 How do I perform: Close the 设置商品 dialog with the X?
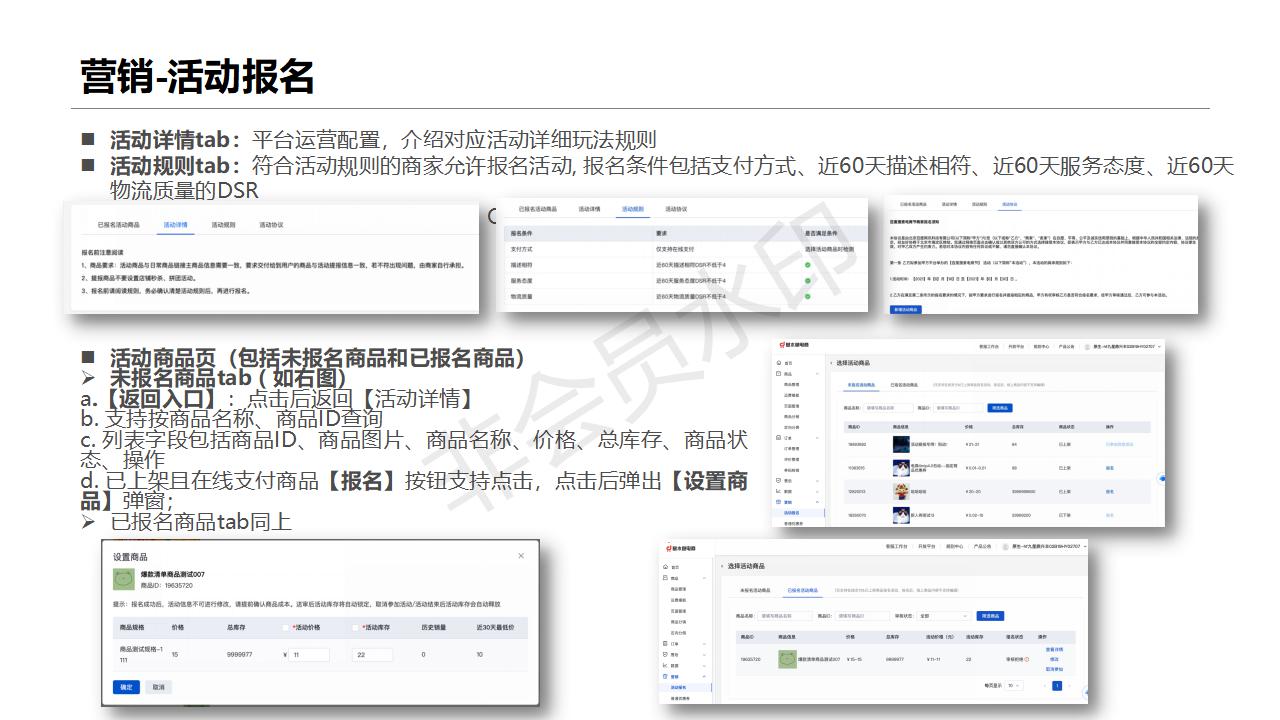pos(520,555)
